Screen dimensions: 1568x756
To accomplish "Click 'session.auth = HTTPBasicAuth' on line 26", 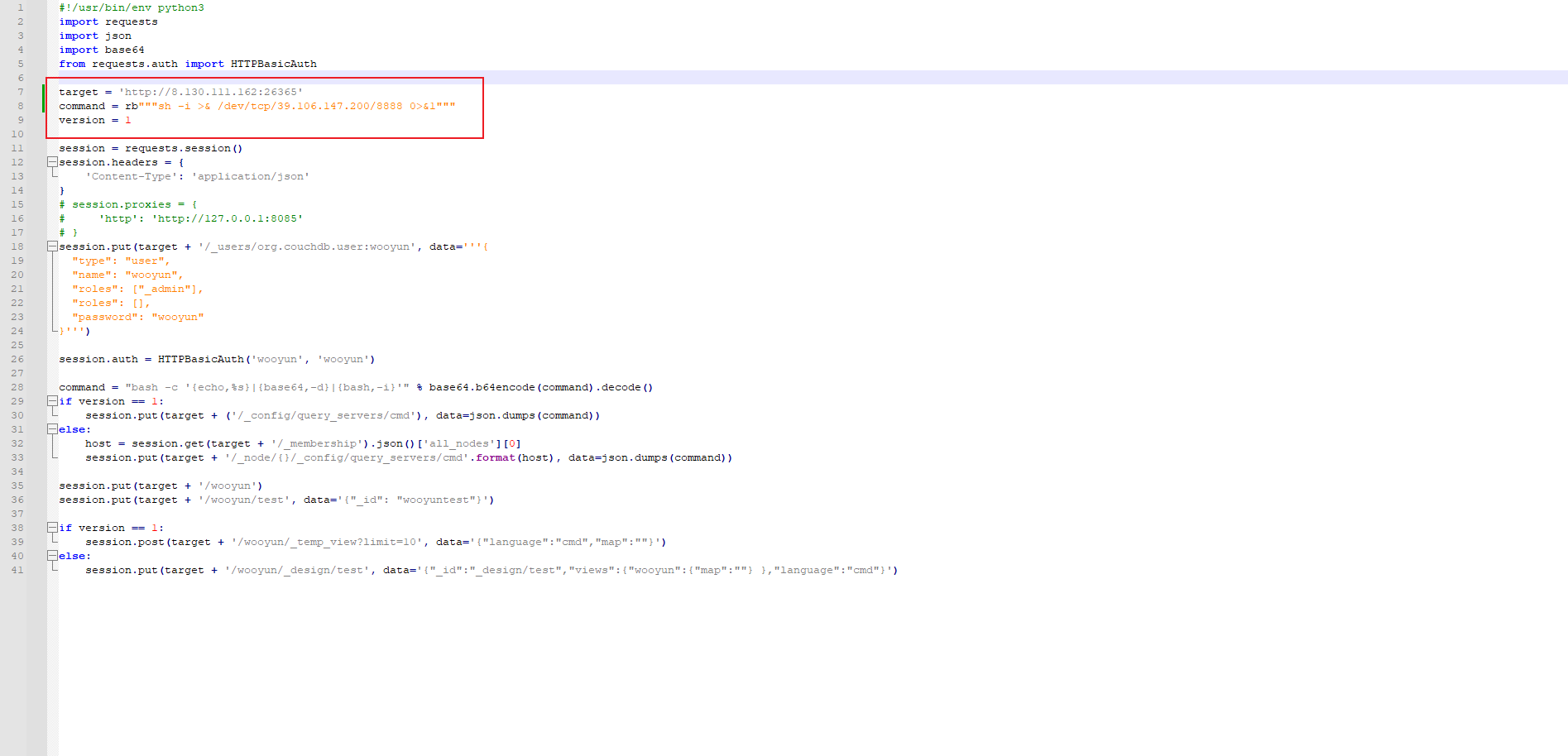I will pyautogui.click(x=151, y=359).
